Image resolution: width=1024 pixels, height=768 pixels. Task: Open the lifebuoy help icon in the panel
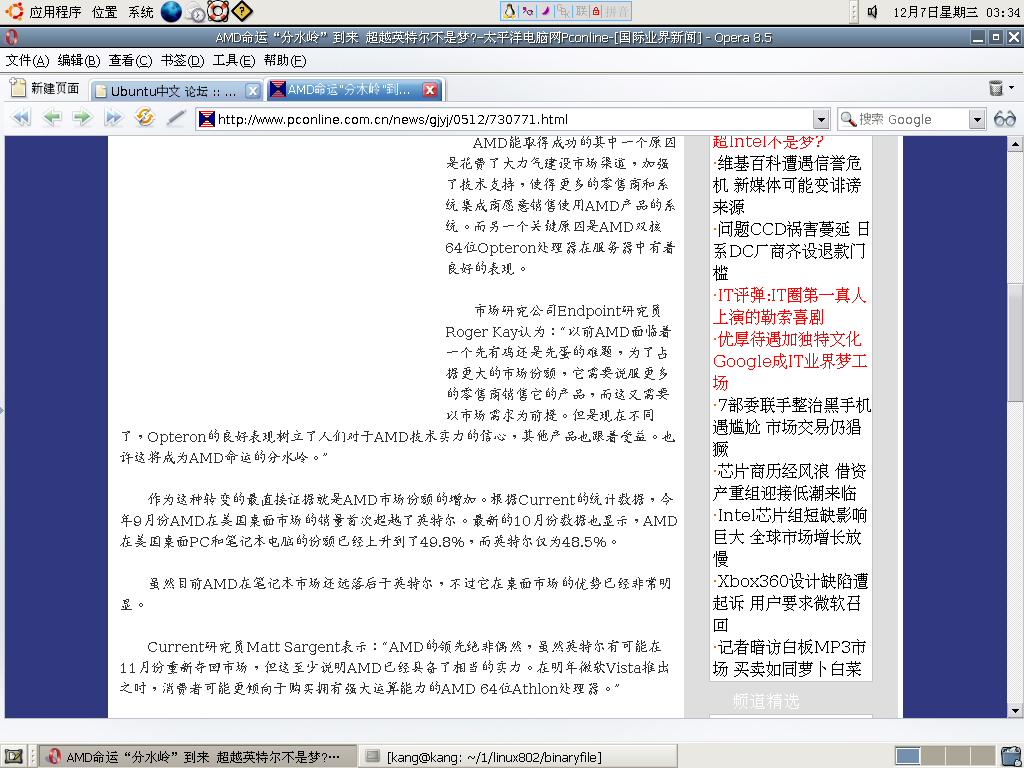218,11
